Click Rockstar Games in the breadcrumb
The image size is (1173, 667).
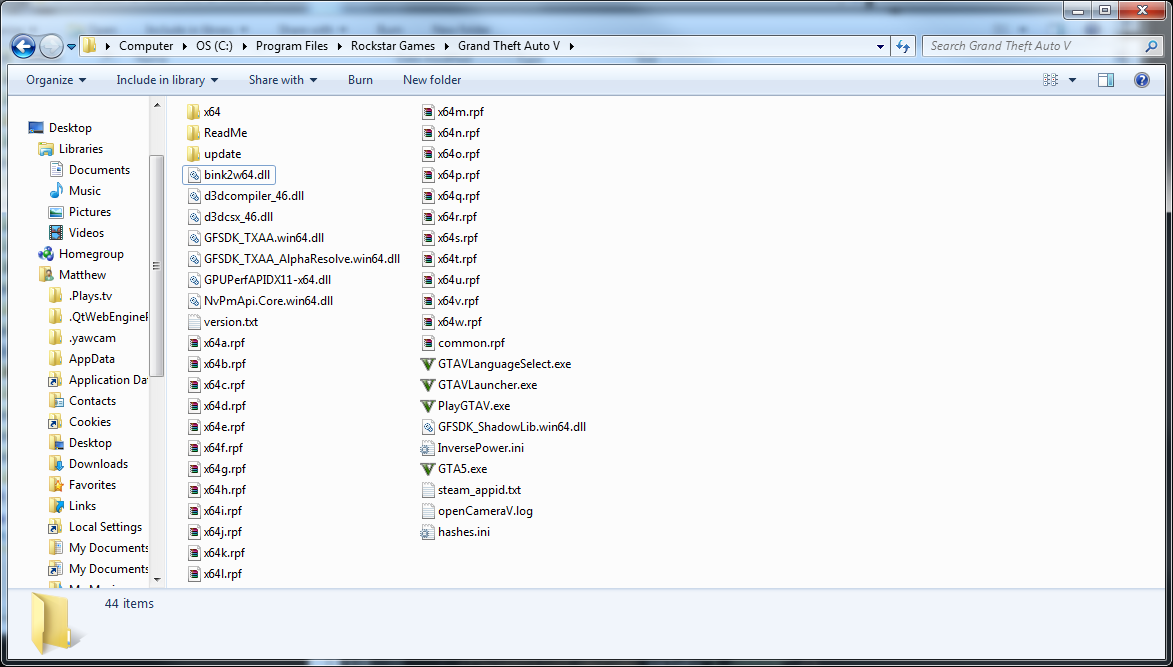[x=393, y=46]
